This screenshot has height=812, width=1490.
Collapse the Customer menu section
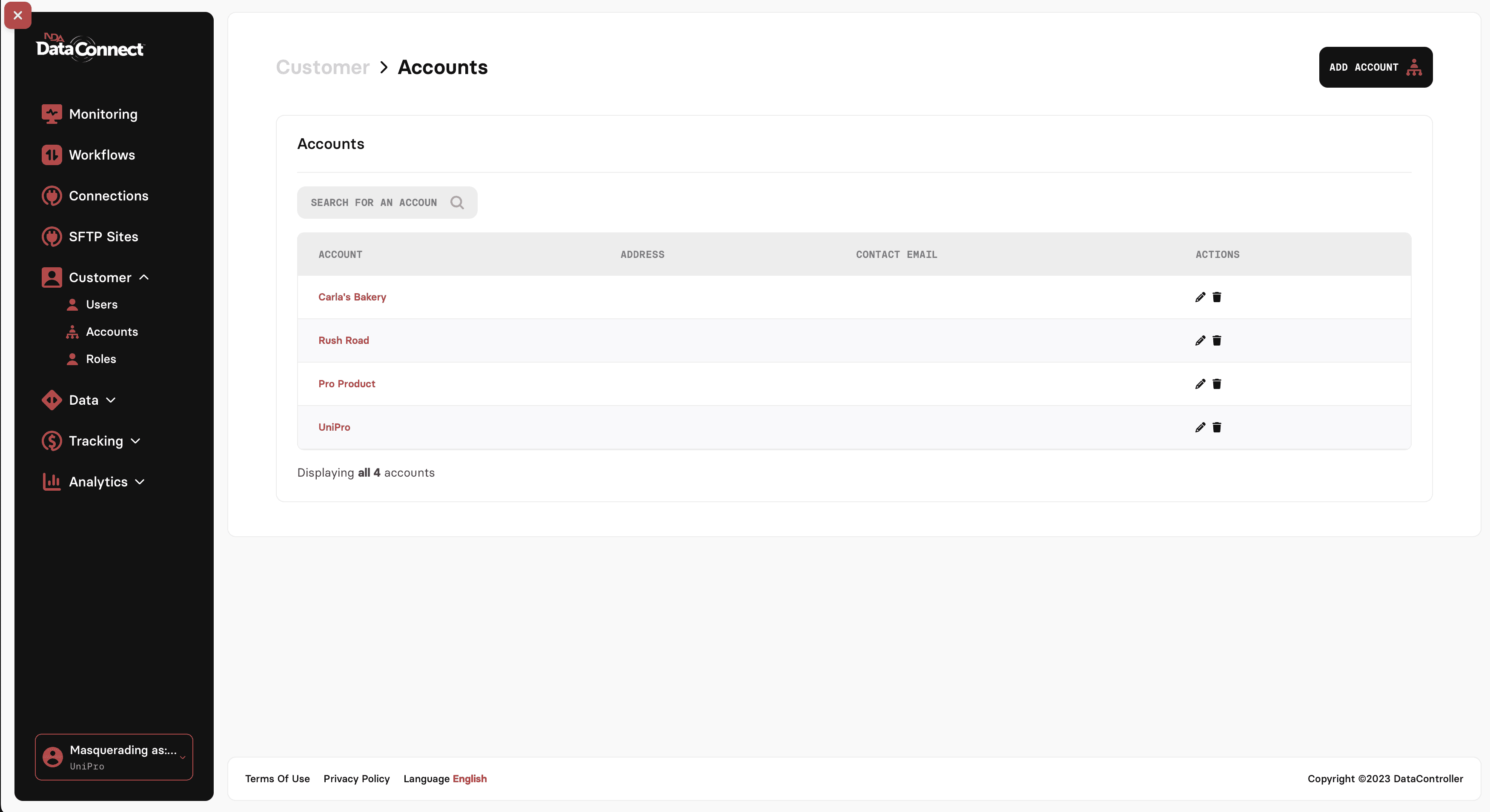point(144,277)
